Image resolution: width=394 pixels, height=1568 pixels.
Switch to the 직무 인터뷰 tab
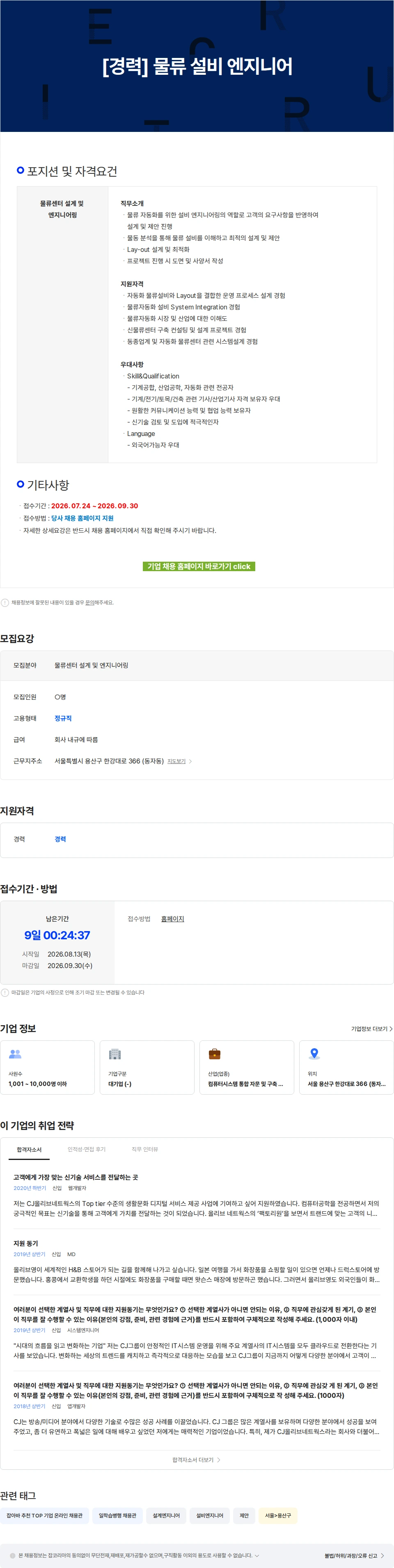[145, 1149]
